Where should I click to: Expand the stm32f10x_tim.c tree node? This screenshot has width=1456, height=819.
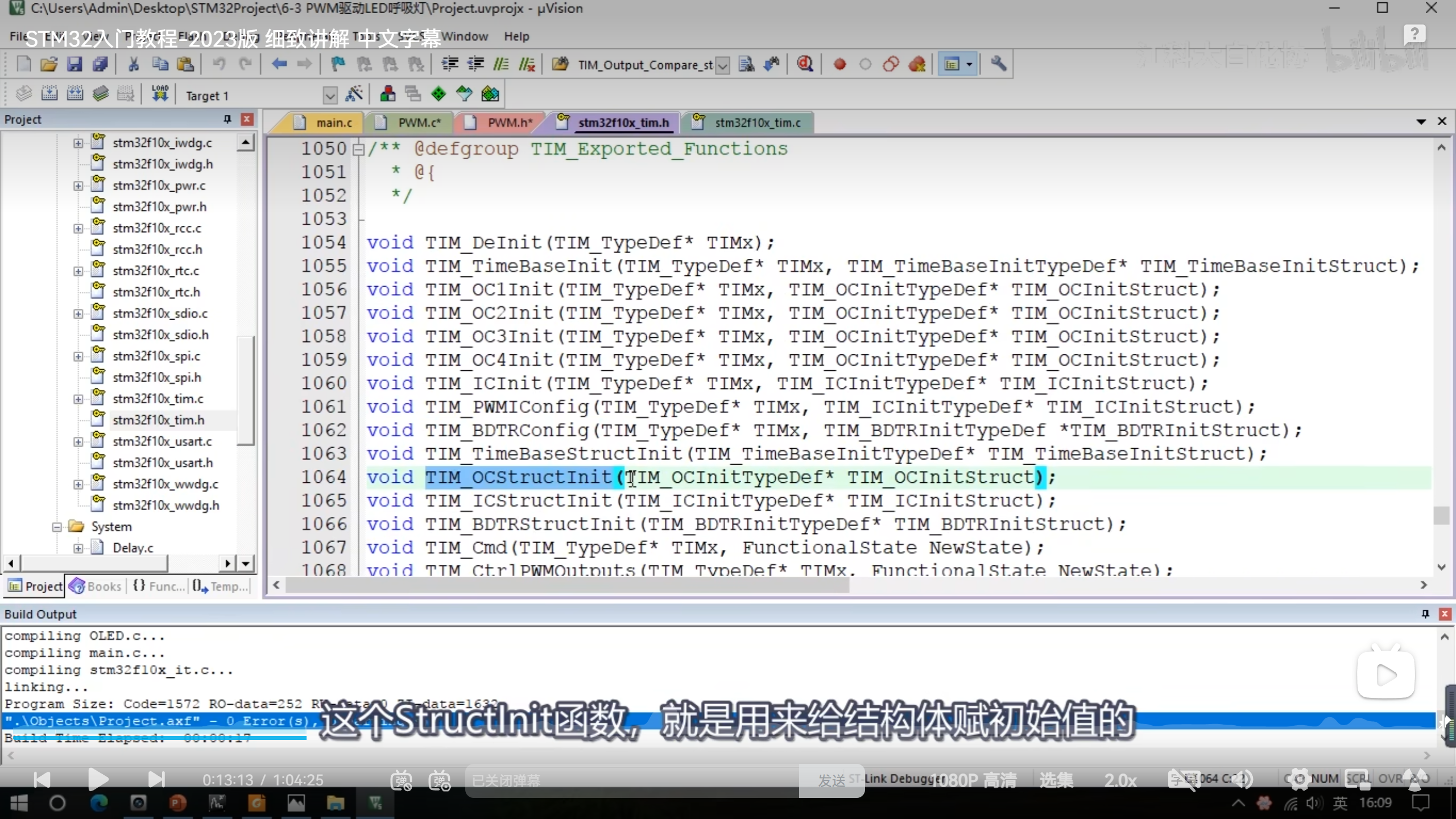(x=78, y=399)
